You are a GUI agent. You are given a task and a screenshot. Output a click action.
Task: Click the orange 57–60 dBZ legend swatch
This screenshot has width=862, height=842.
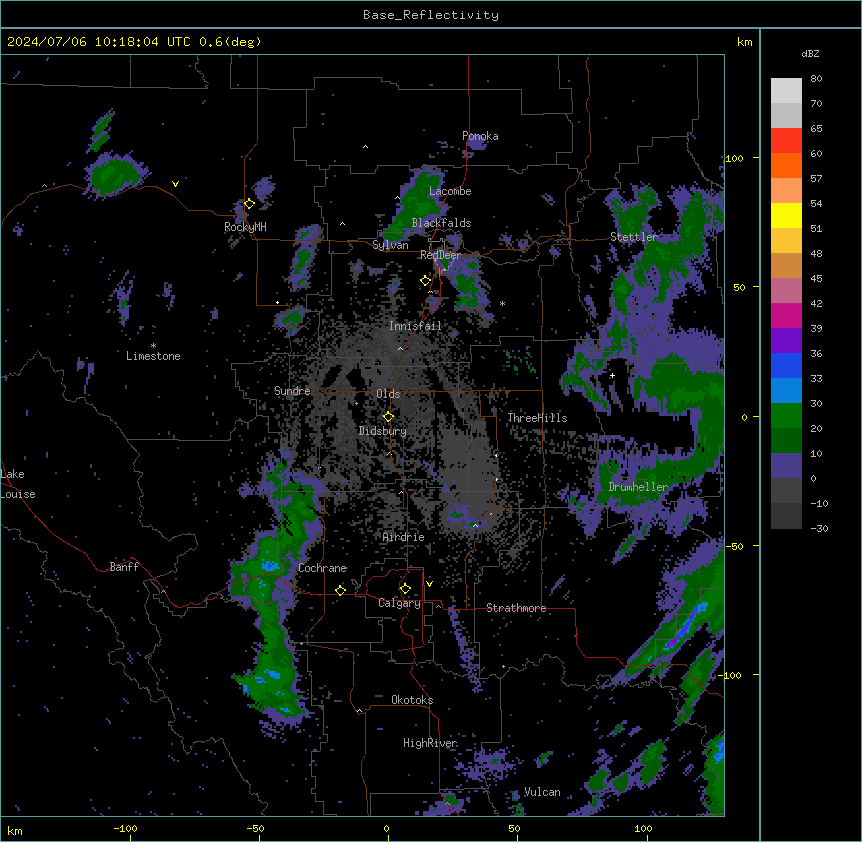[786, 165]
